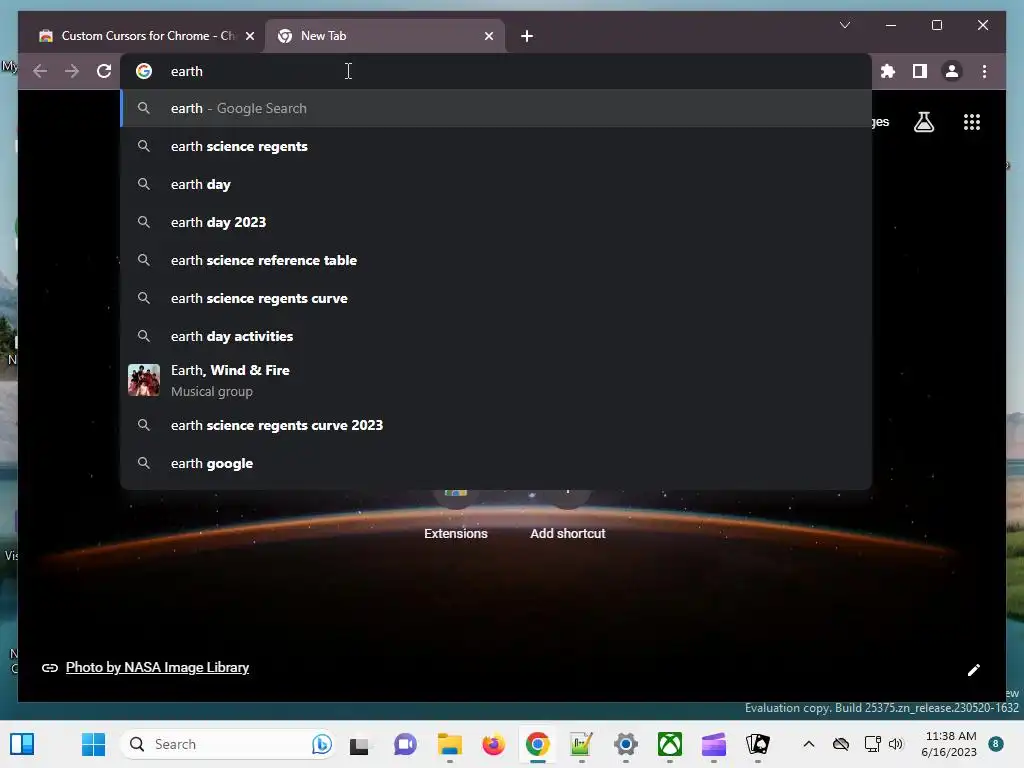Open File Explorer from the taskbar
This screenshot has height=768, width=1024.
(x=449, y=744)
